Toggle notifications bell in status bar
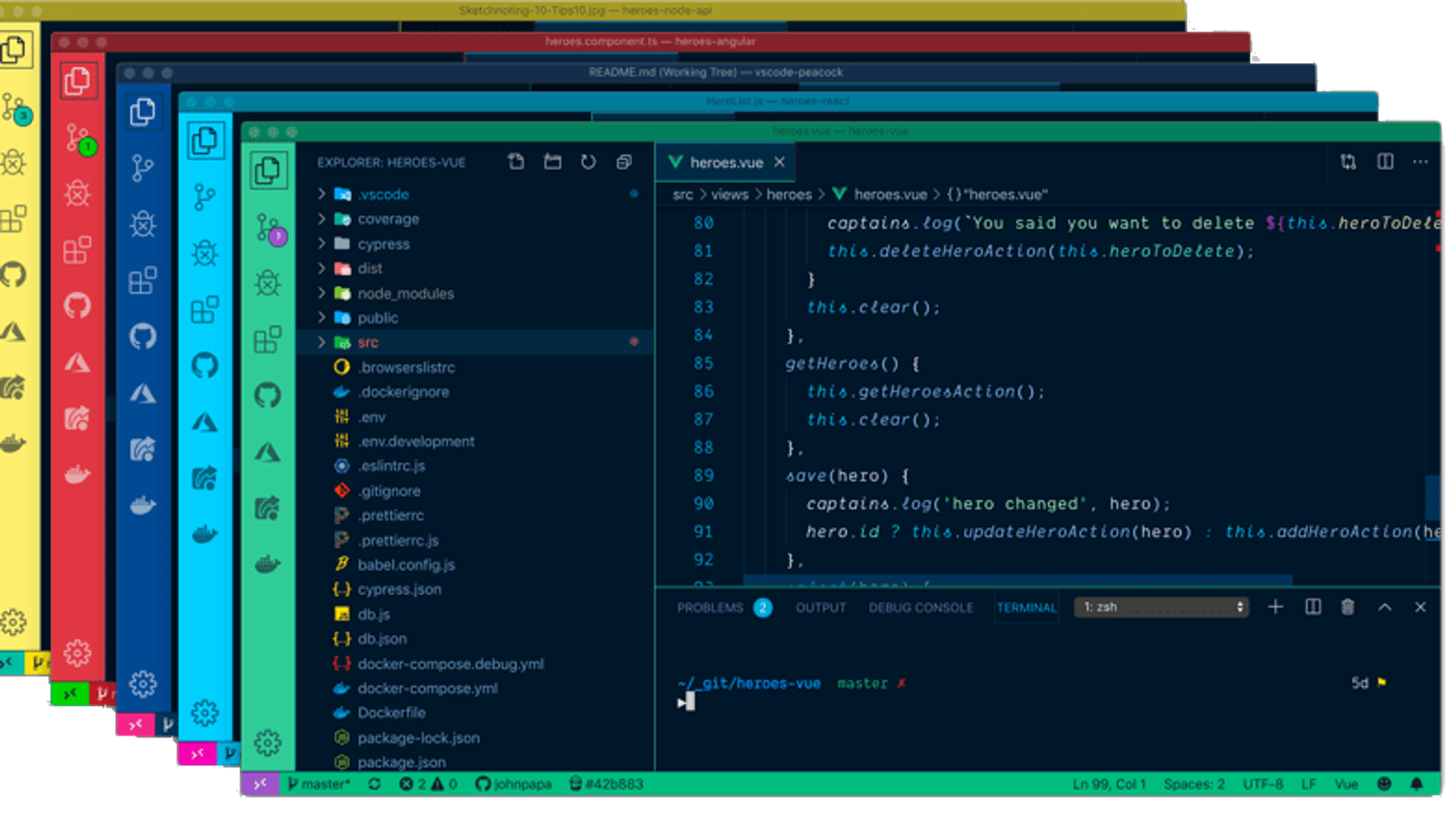1456x819 pixels. tap(1417, 784)
